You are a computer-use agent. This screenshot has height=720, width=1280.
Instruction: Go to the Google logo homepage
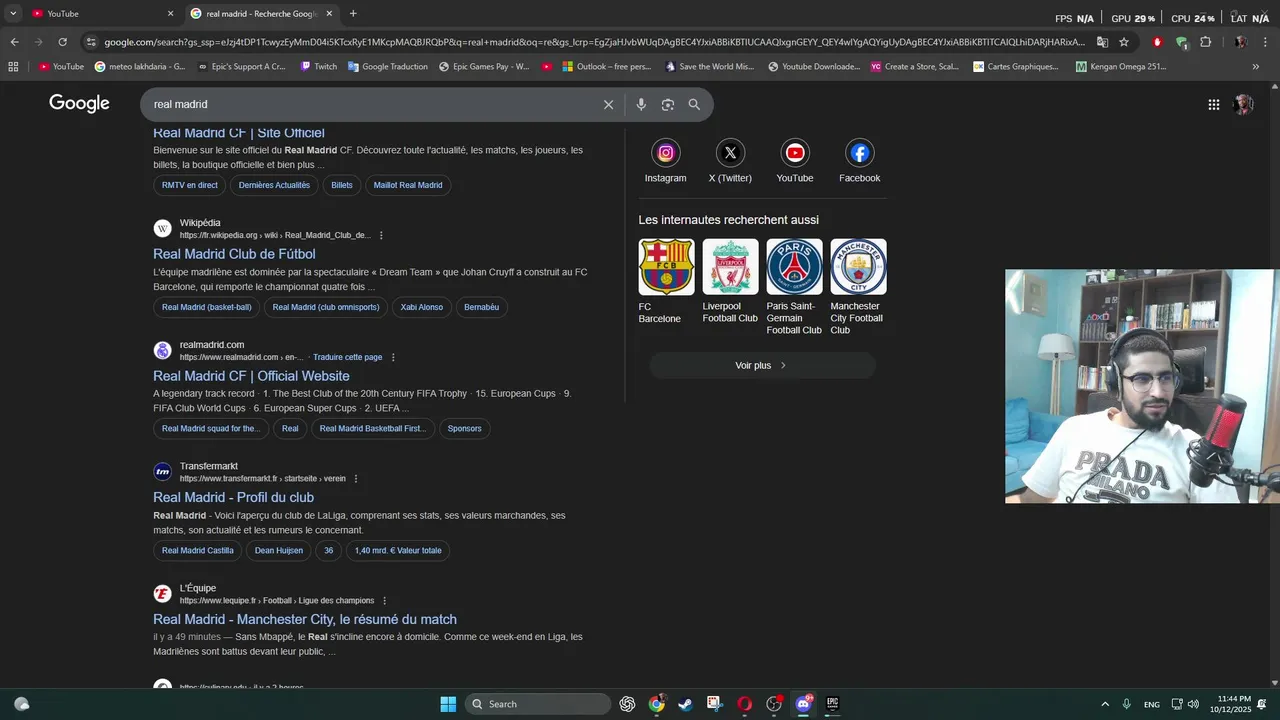coord(79,104)
